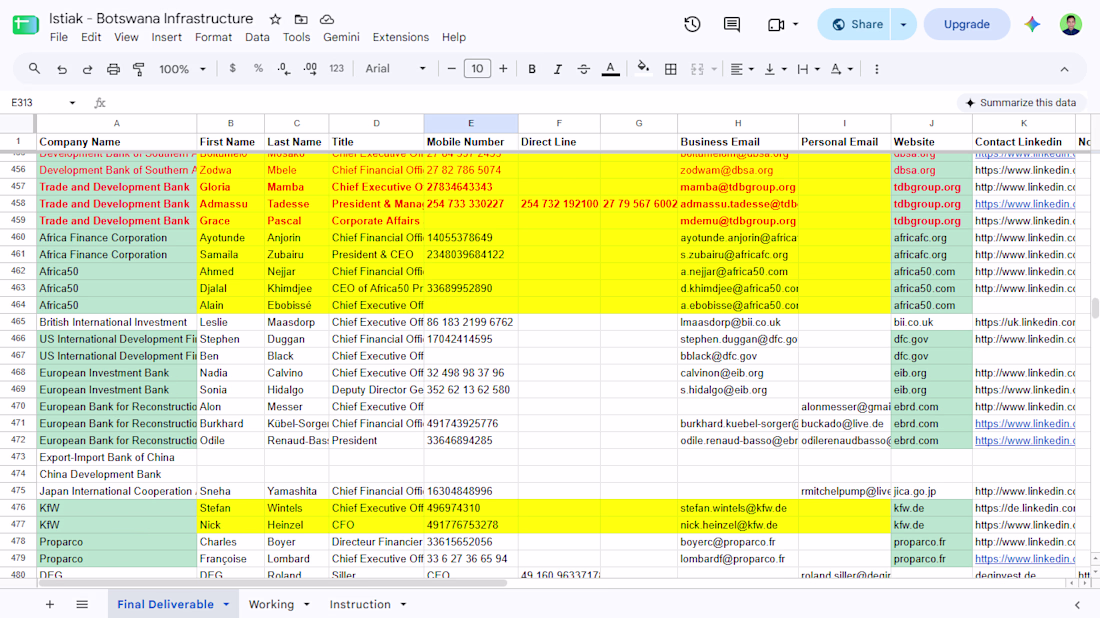Open the fill color picker

click(x=643, y=69)
